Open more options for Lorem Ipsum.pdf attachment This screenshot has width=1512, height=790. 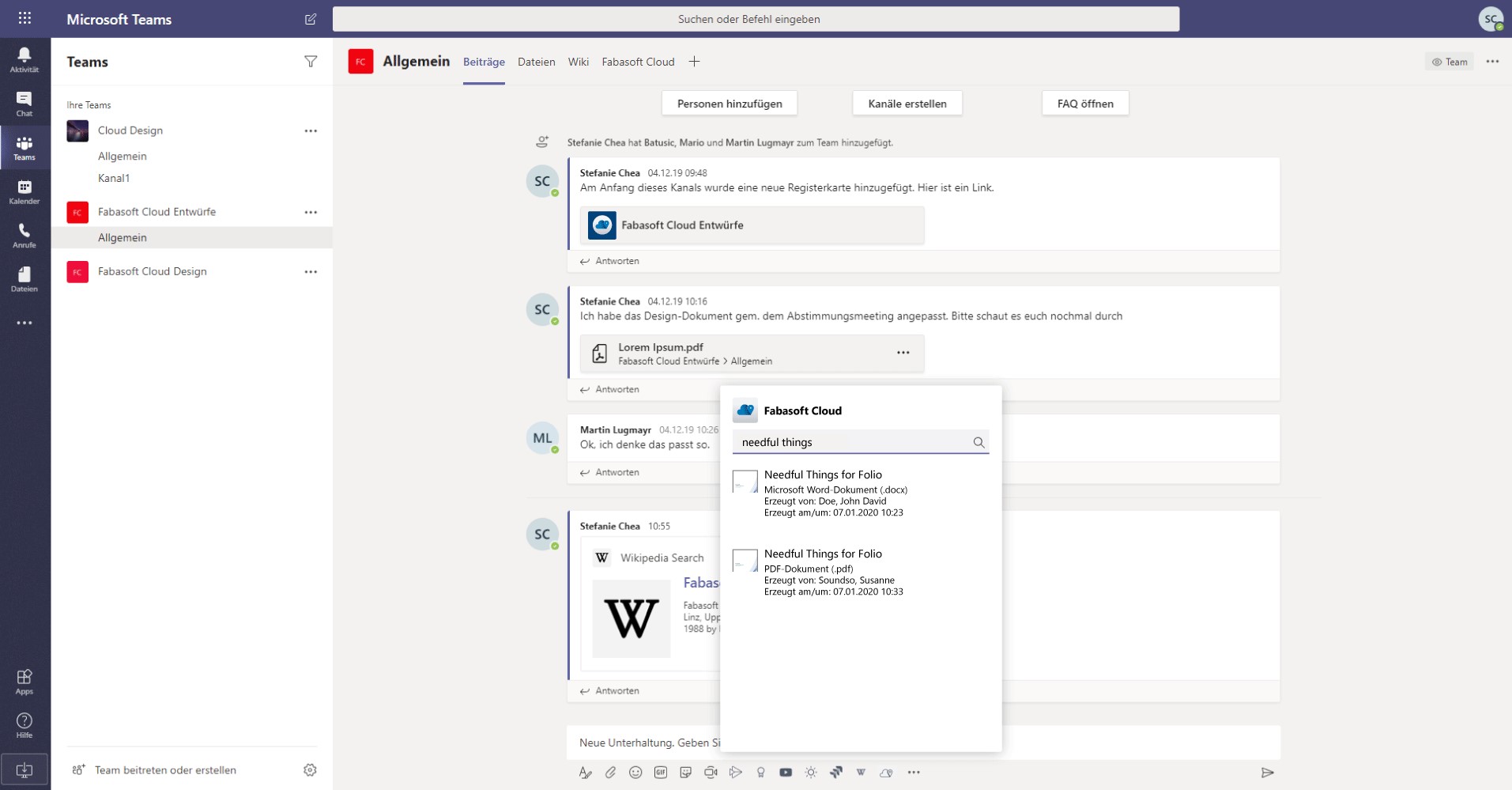pyautogui.click(x=903, y=353)
